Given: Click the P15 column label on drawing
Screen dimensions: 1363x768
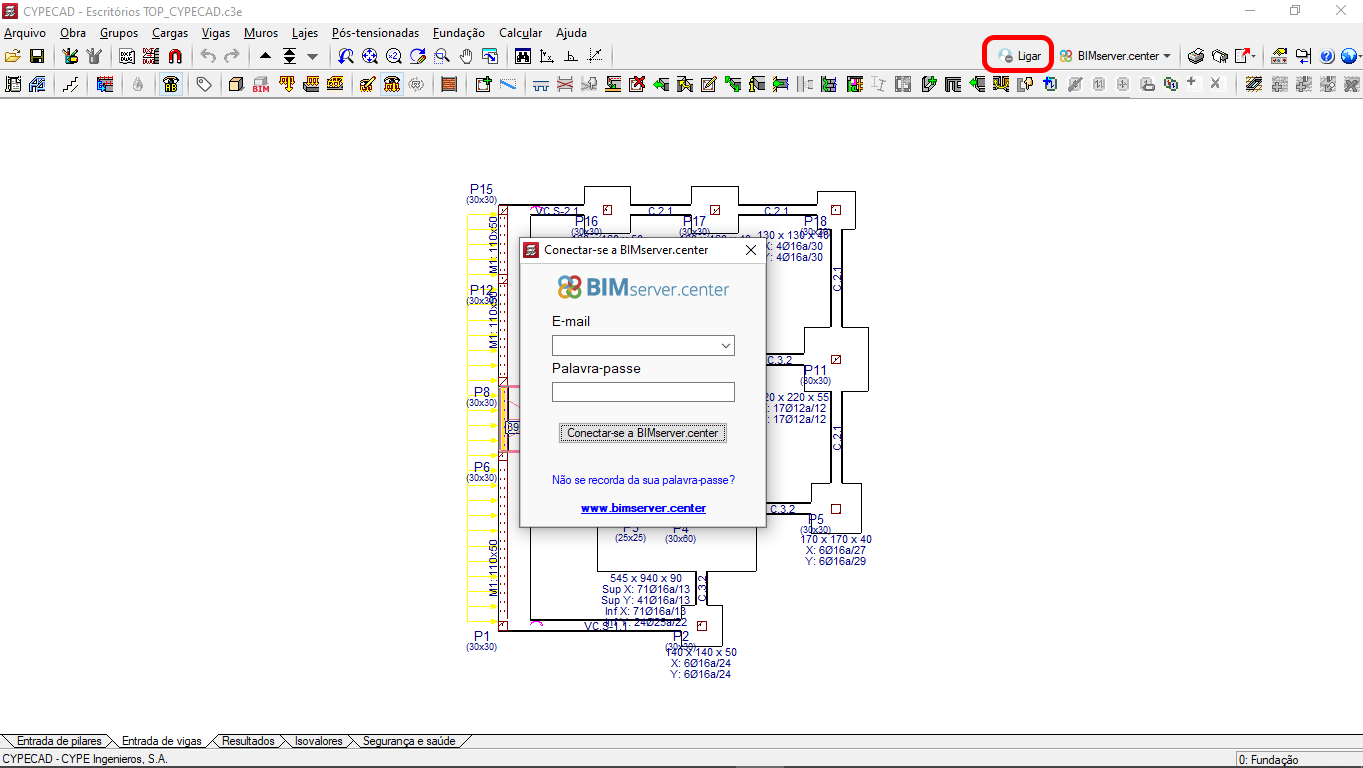Looking at the screenshot, I should coord(481,189).
